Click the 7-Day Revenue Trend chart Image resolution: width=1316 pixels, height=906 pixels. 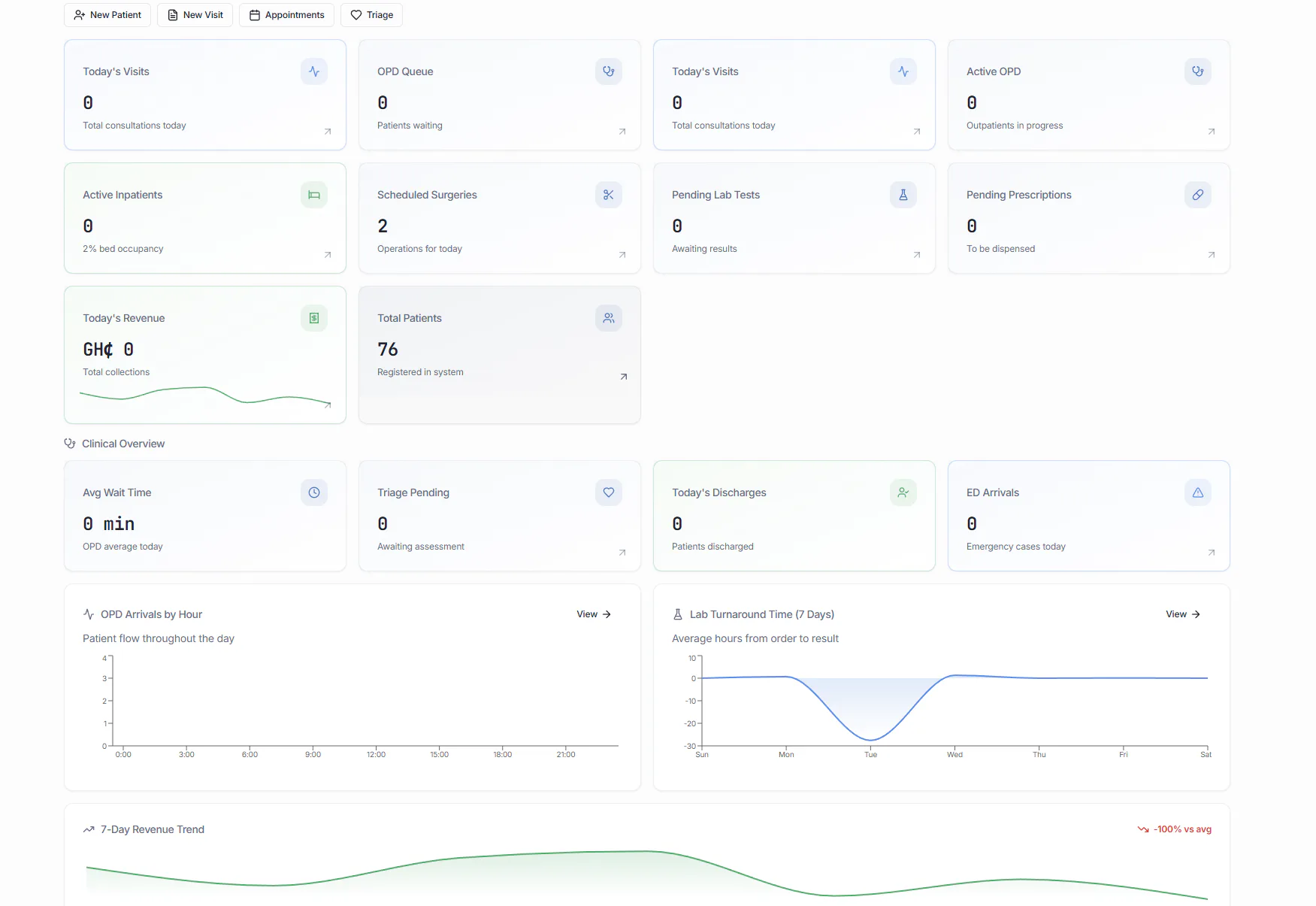[647, 874]
